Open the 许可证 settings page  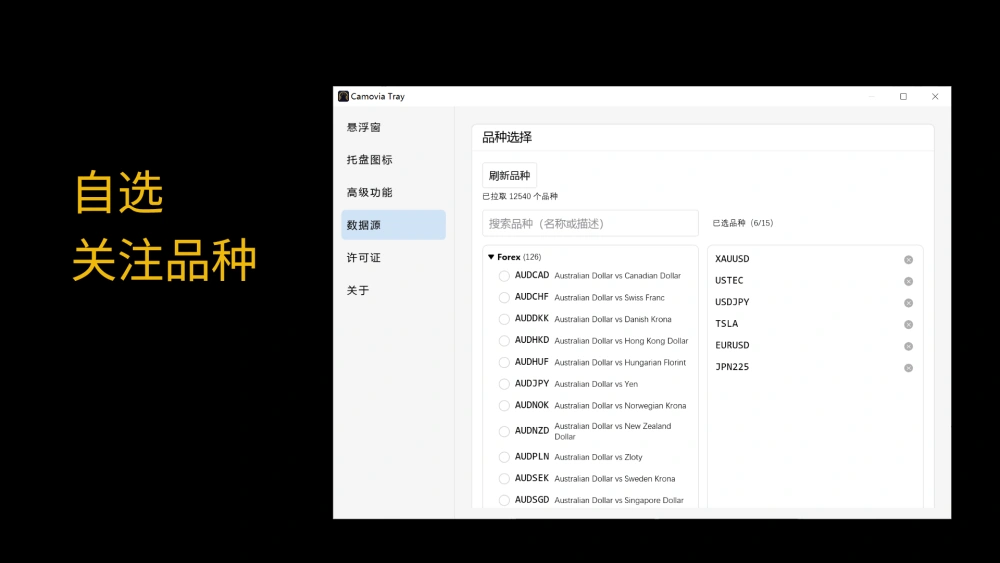[x=393, y=258]
